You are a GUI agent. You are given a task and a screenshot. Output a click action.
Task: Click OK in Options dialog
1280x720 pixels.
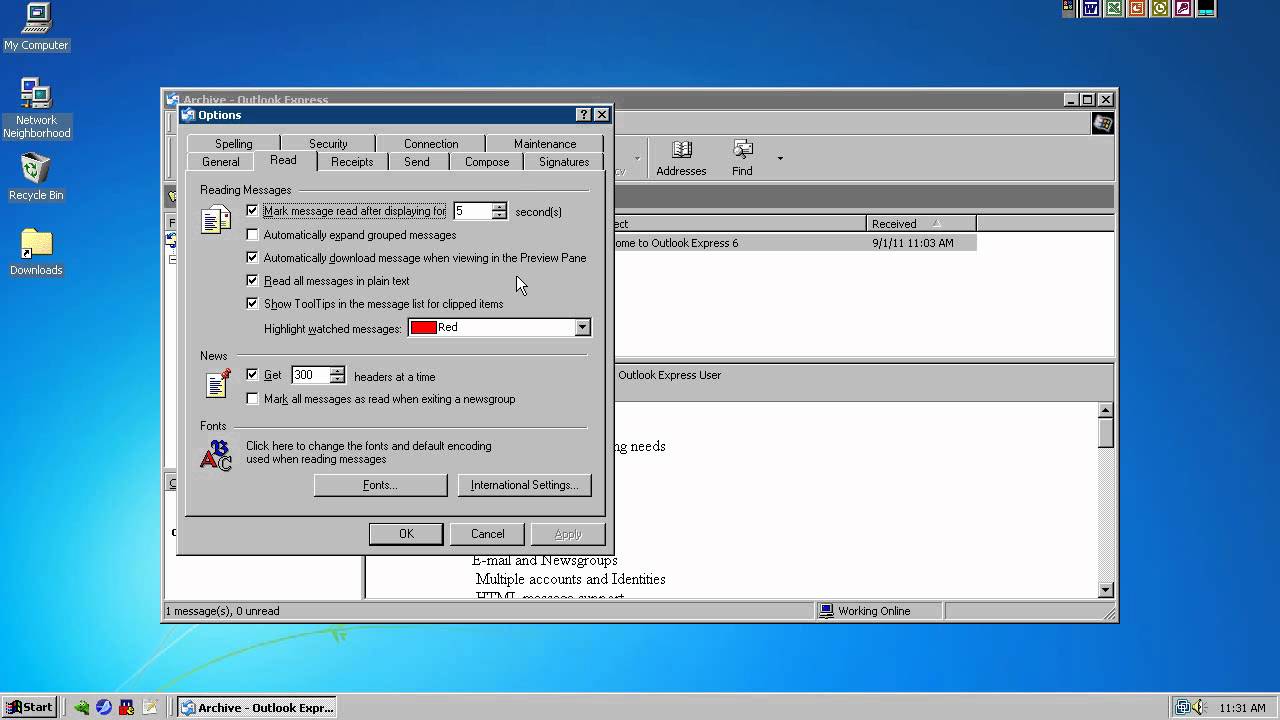pyautogui.click(x=406, y=534)
